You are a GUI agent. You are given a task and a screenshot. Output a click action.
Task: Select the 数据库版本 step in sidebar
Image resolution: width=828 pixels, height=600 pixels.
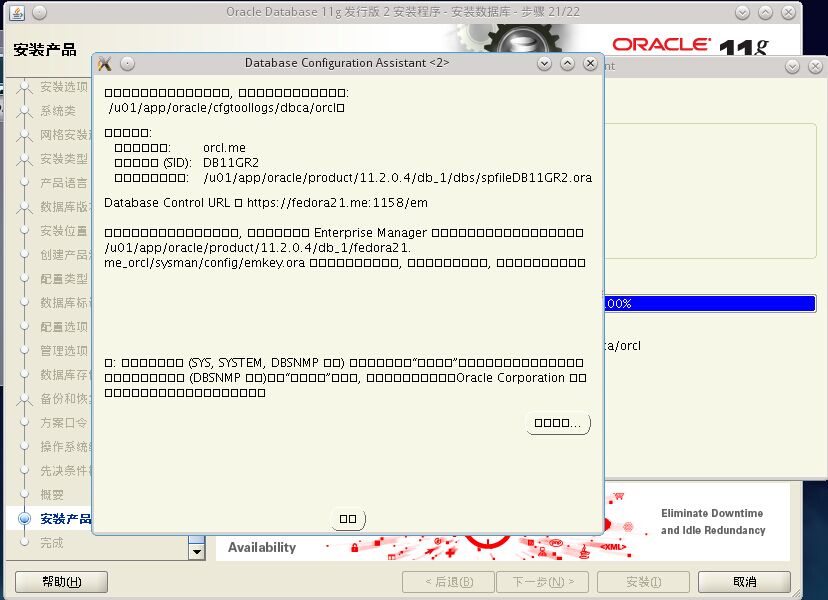(65, 207)
